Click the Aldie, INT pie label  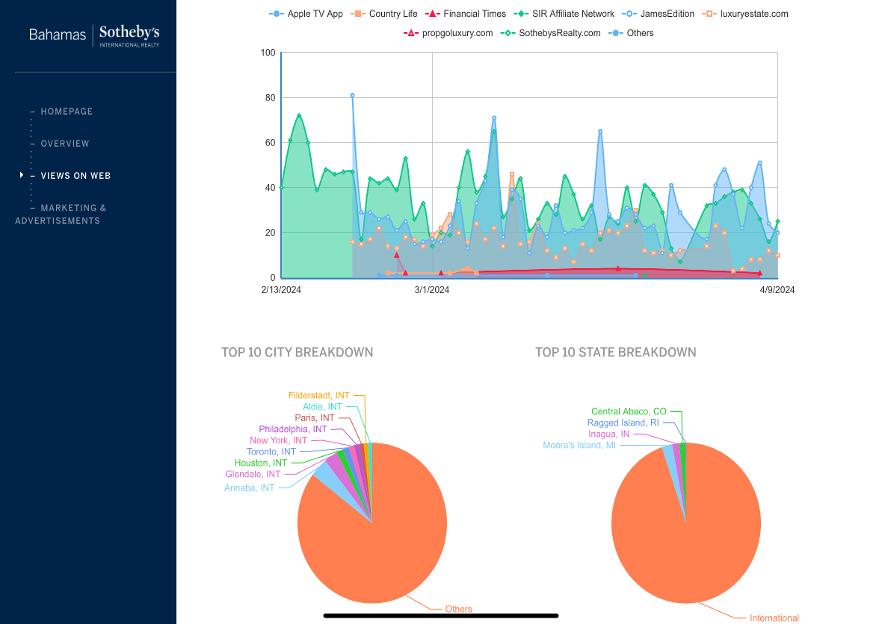322,406
